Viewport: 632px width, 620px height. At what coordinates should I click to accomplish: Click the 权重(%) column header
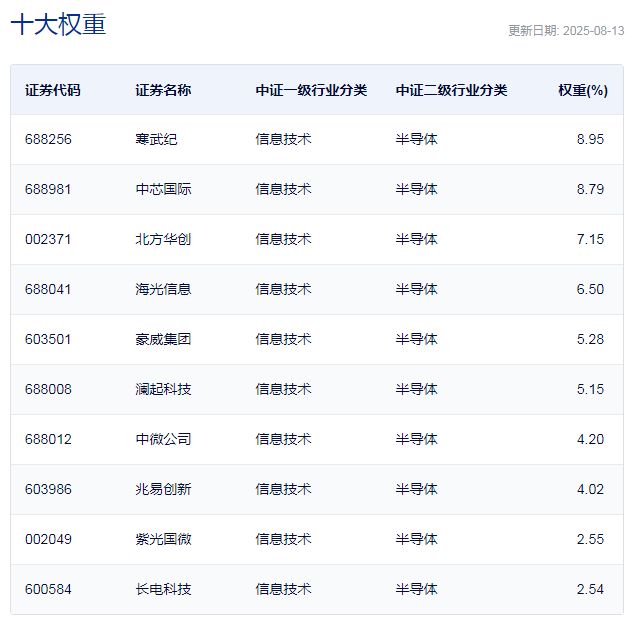pos(582,90)
